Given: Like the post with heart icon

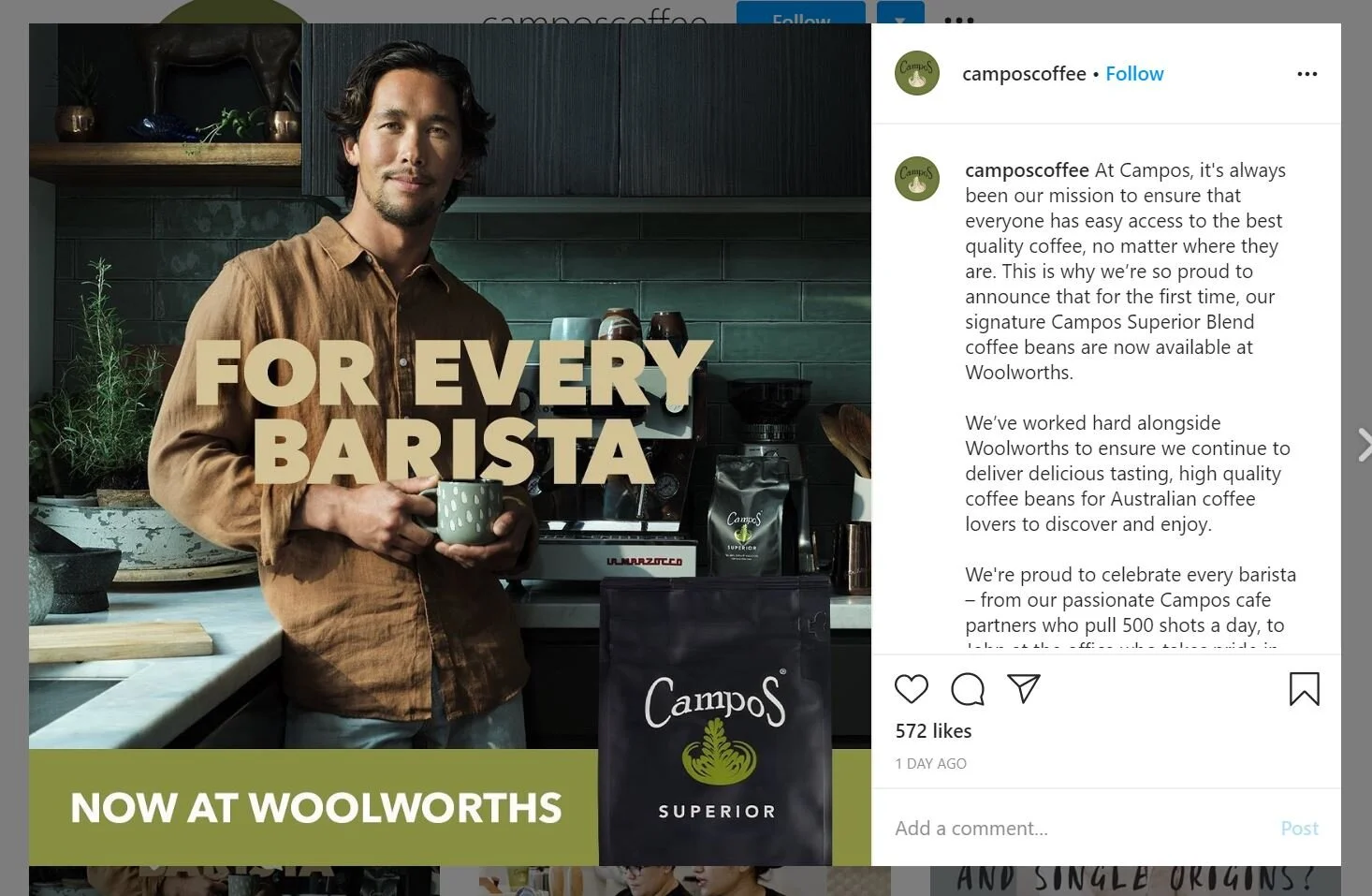Looking at the screenshot, I should point(911,689).
